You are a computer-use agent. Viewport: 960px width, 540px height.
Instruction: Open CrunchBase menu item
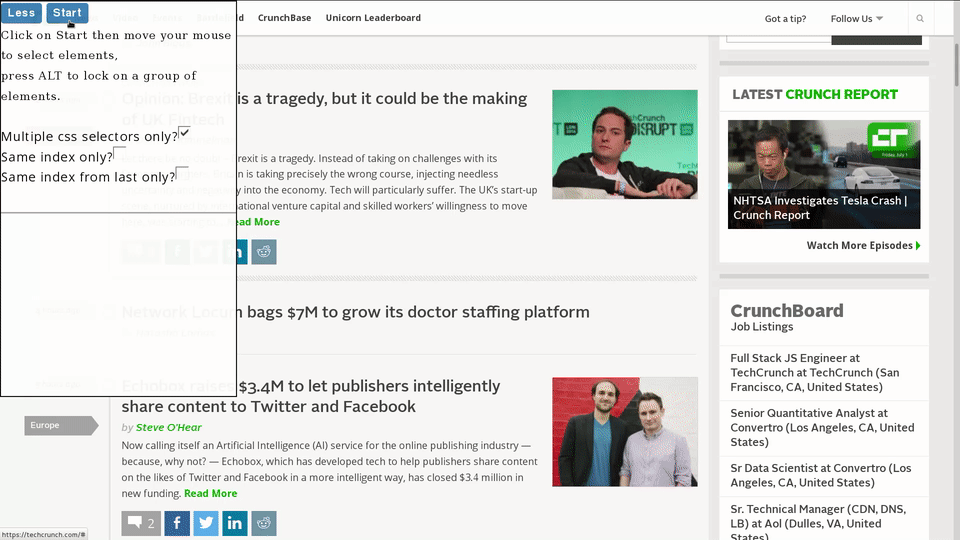284,18
